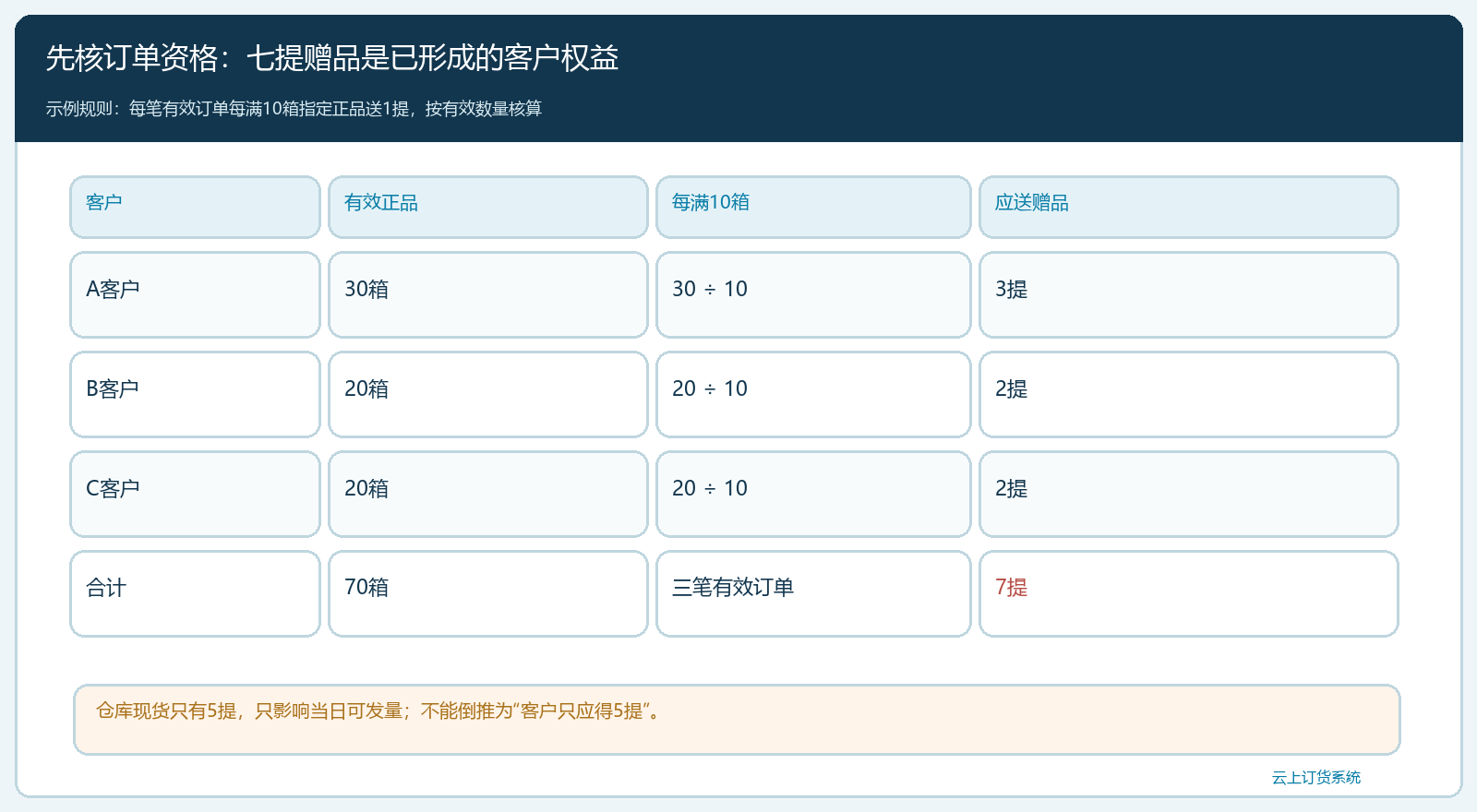Click the title "先核订单资格：七提赠品是已形成的客户权益"
Image resolution: width=1477 pixels, height=812 pixels.
[x=332, y=58]
